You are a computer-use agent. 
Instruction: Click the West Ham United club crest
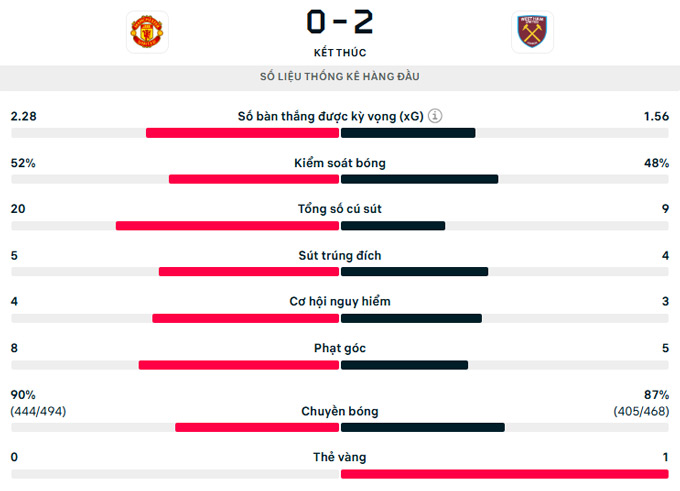[x=532, y=32]
